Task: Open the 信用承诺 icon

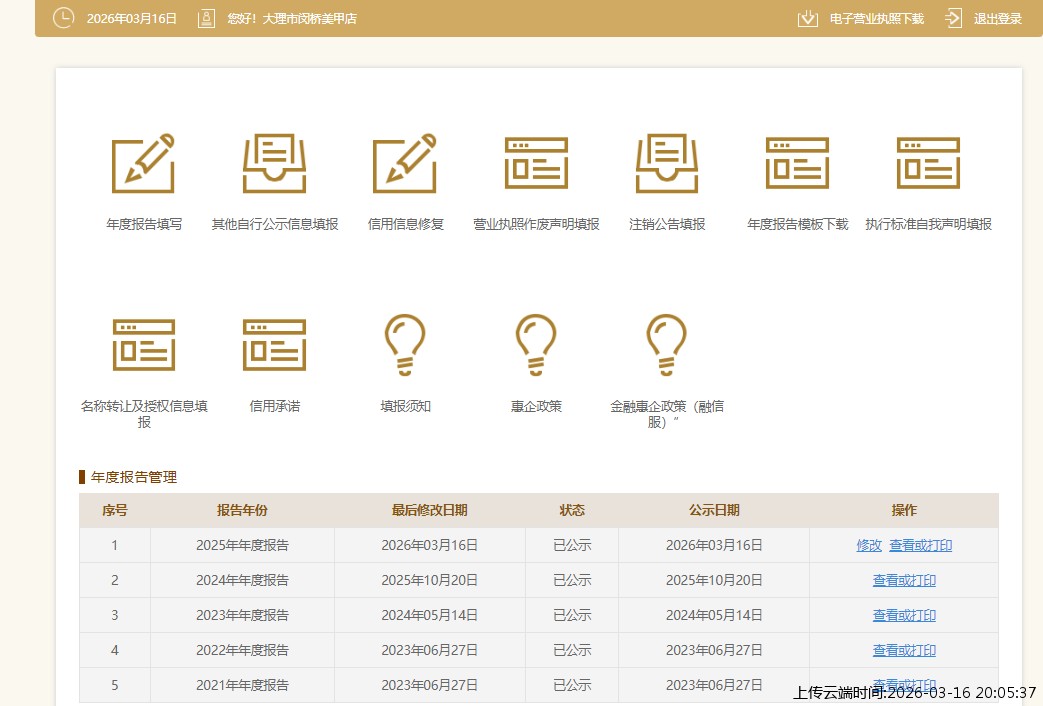Action: (274, 345)
